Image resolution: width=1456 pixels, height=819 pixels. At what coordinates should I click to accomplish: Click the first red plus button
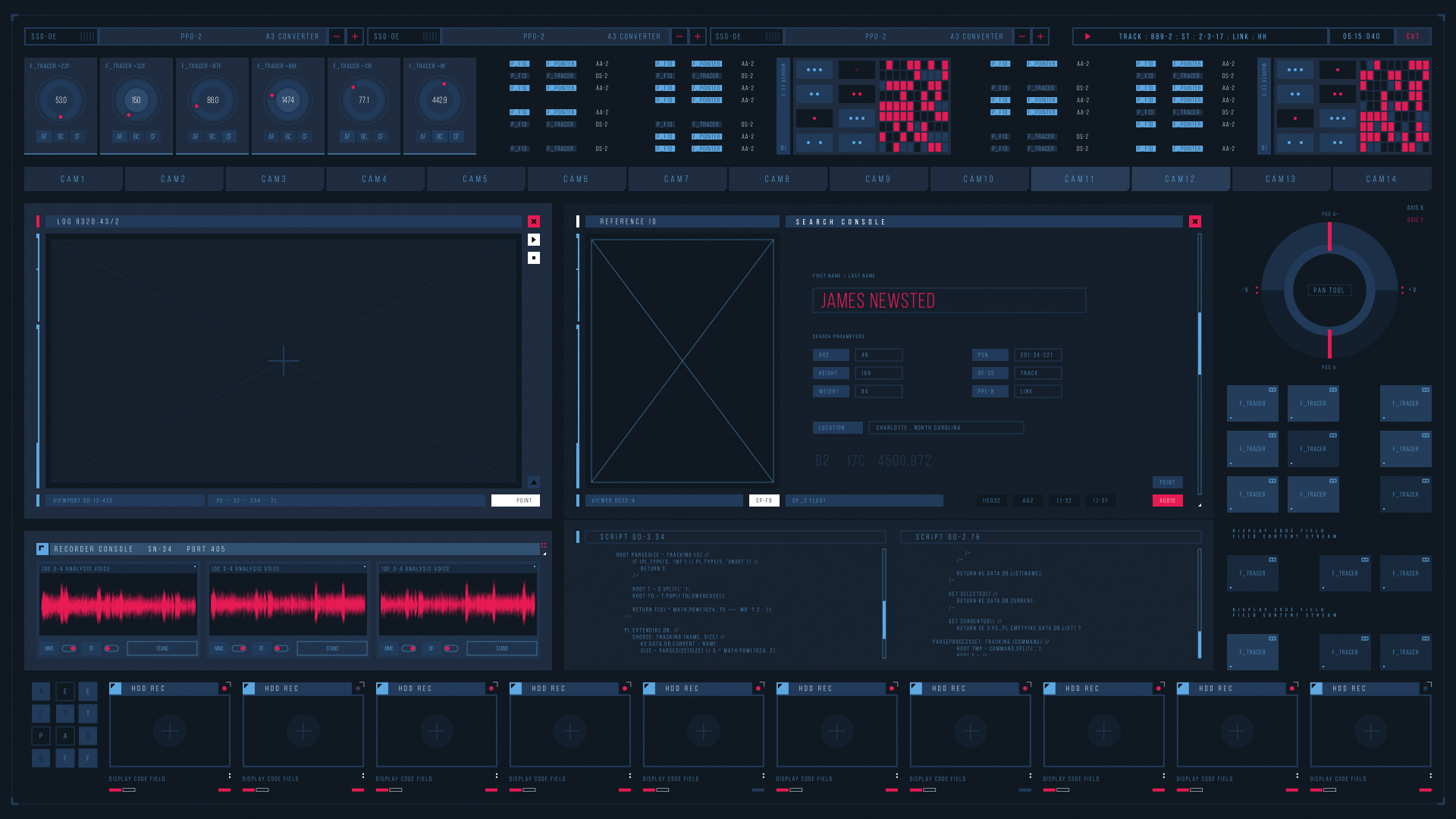click(x=354, y=36)
